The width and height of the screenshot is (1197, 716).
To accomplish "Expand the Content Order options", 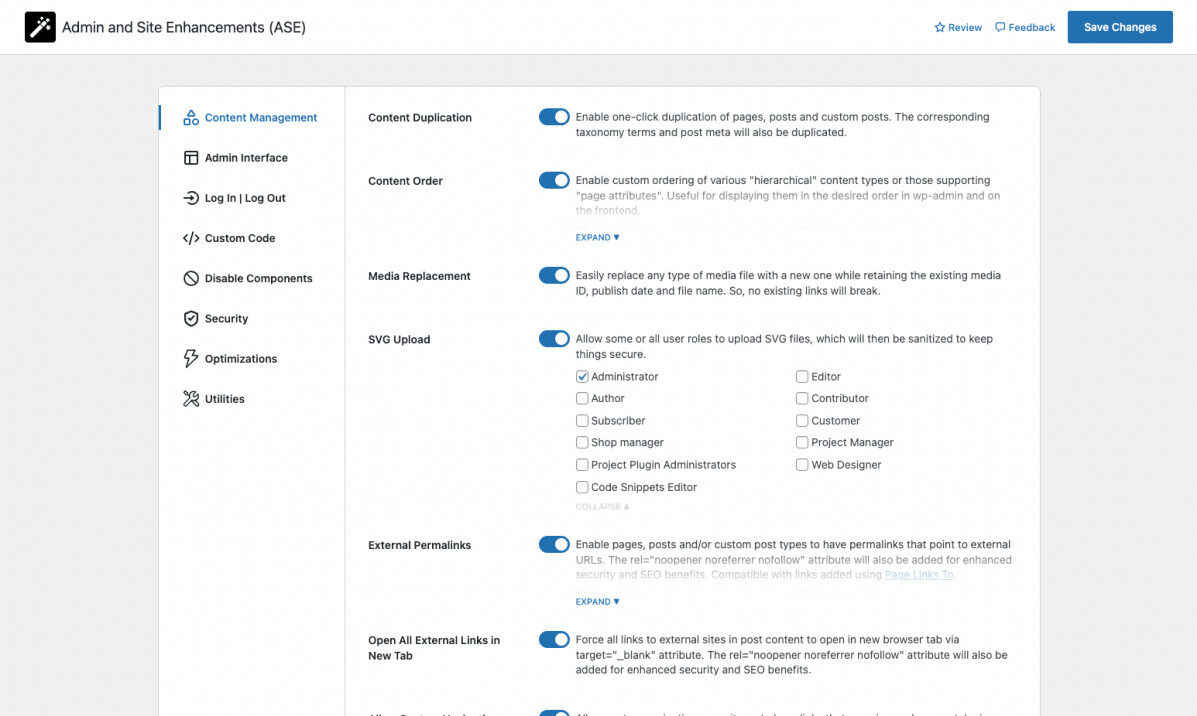I will point(596,237).
